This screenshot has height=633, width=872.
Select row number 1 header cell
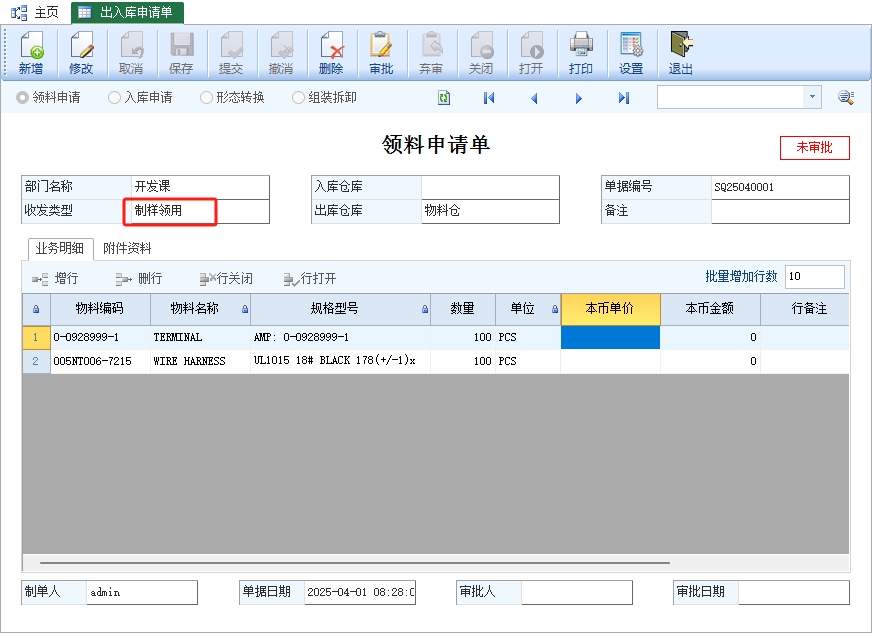click(36, 338)
